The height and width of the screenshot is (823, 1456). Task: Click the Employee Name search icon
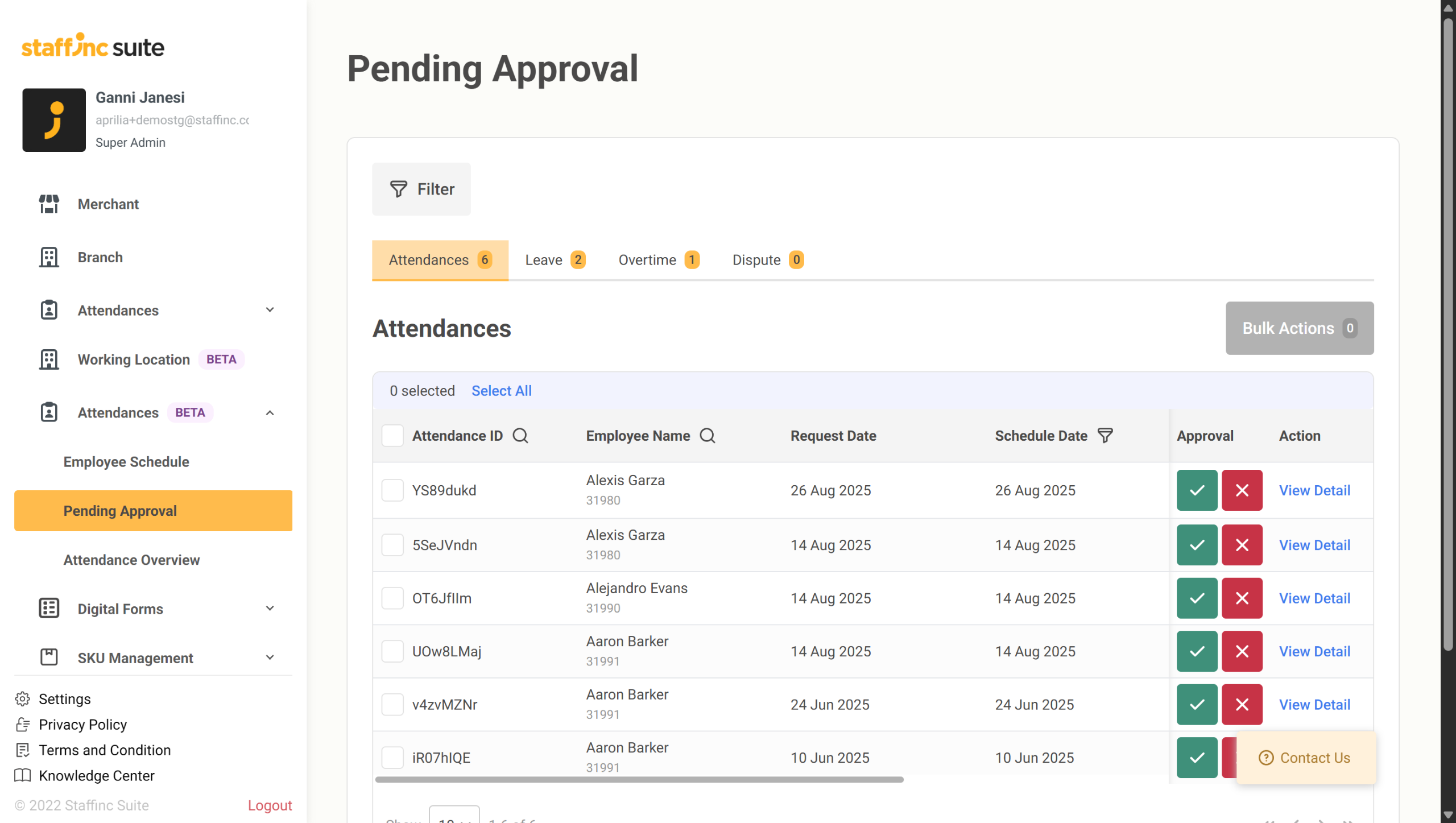point(707,436)
